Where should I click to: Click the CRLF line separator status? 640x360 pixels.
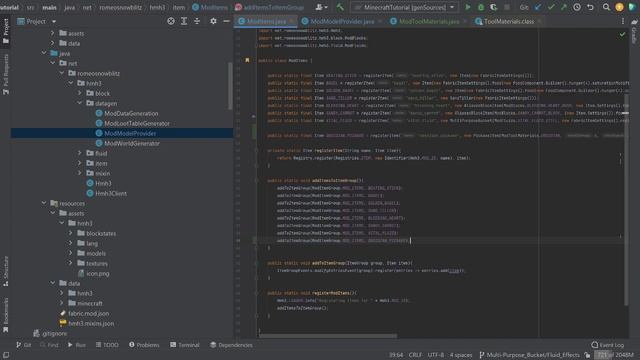click(x=415, y=355)
